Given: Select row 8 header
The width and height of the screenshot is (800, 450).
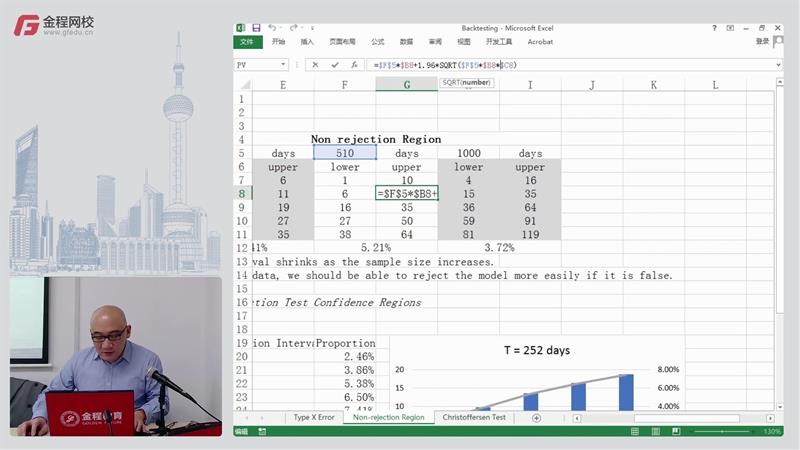Looking at the screenshot, I should pyautogui.click(x=242, y=194).
